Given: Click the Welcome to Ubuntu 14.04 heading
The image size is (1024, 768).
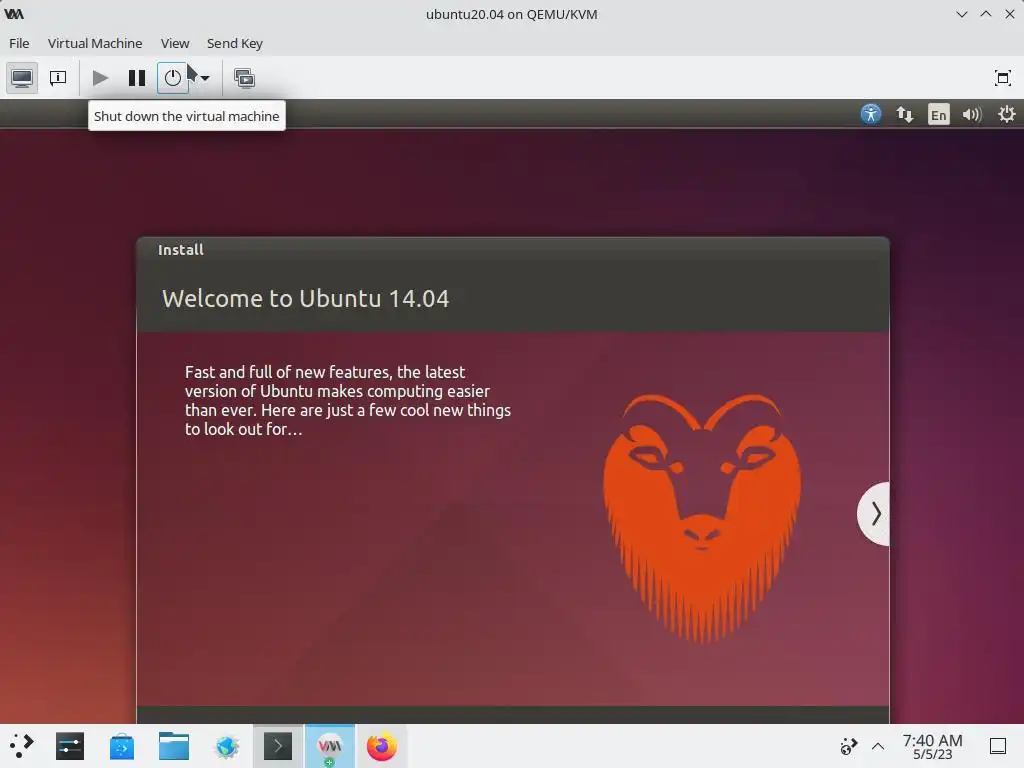Looking at the screenshot, I should (306, 298).
